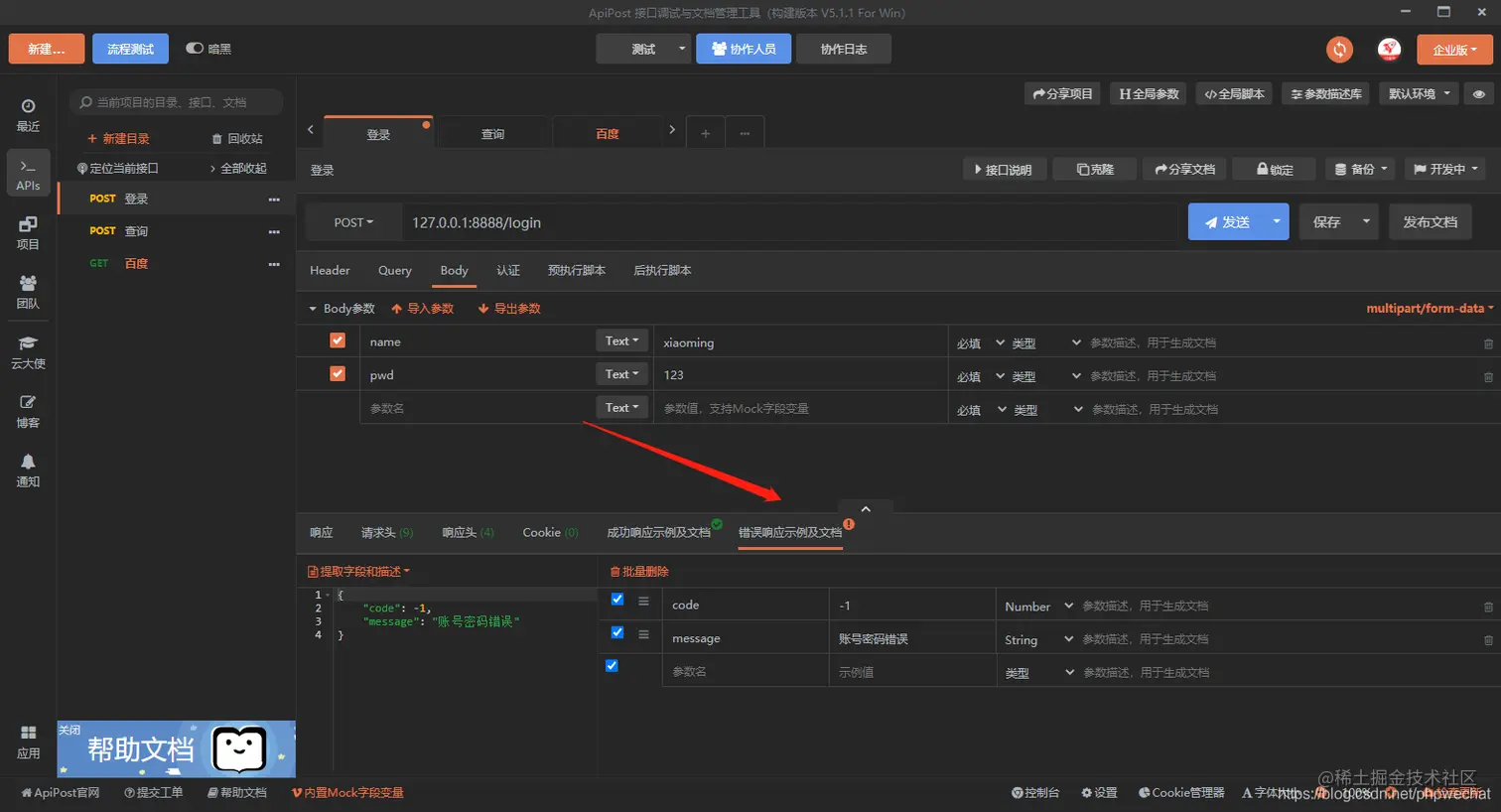This screenshot has height=812, width=1501.
Task: Select the APIs sidebar icon
Action: [x=28, y=174]
